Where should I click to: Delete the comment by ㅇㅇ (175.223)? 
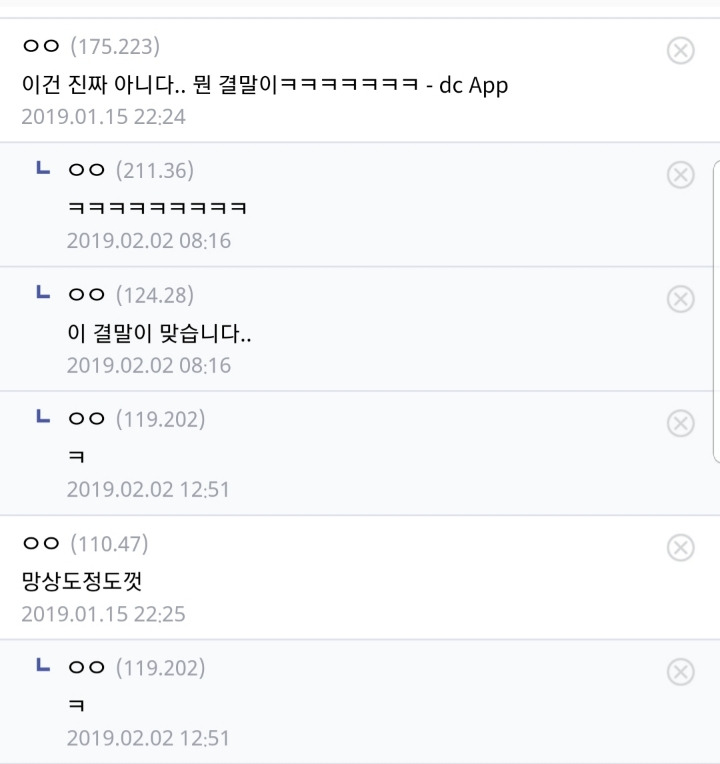click(x=681, y=50)
